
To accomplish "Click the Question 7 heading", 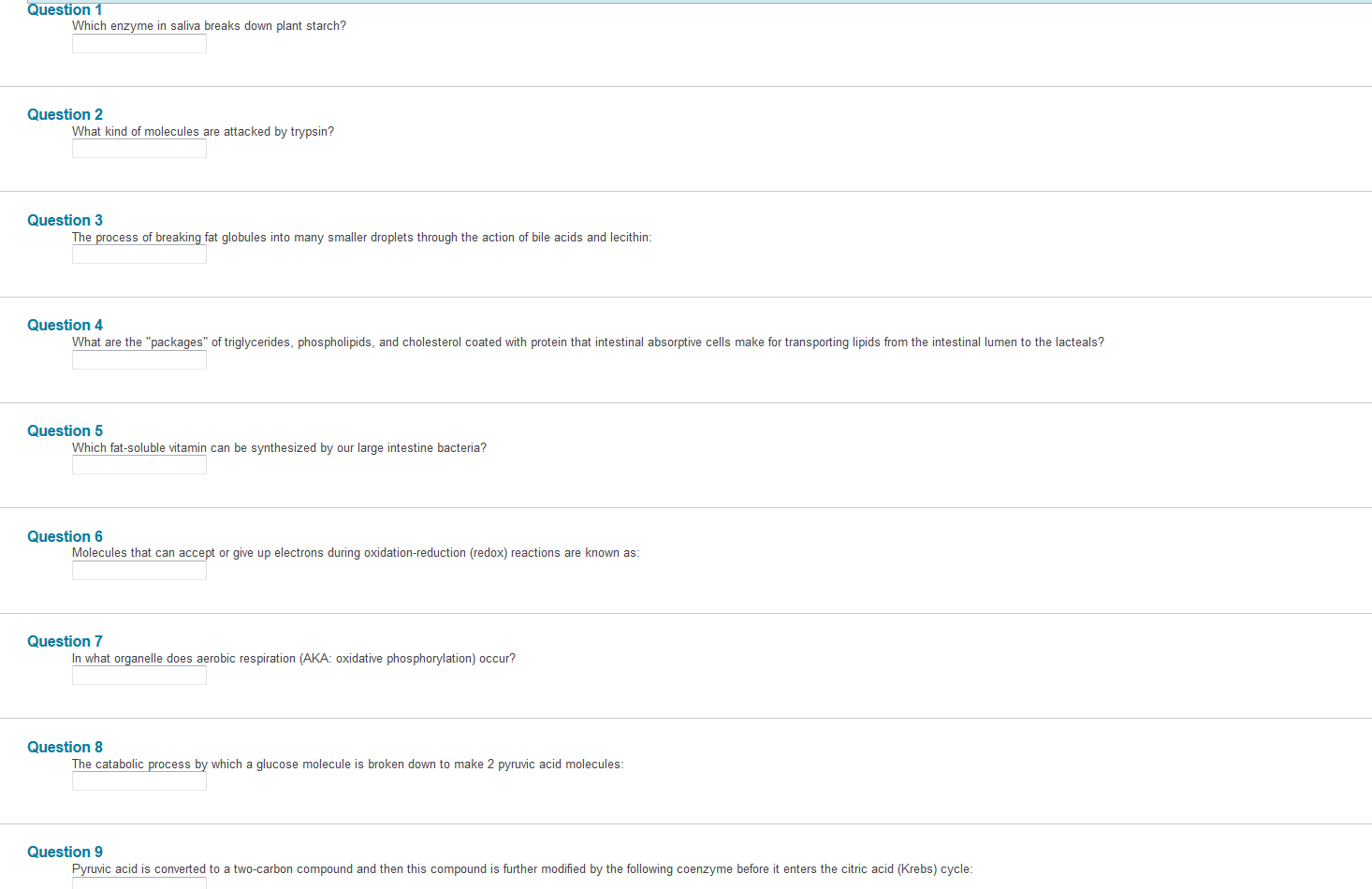I will [65, 641].
